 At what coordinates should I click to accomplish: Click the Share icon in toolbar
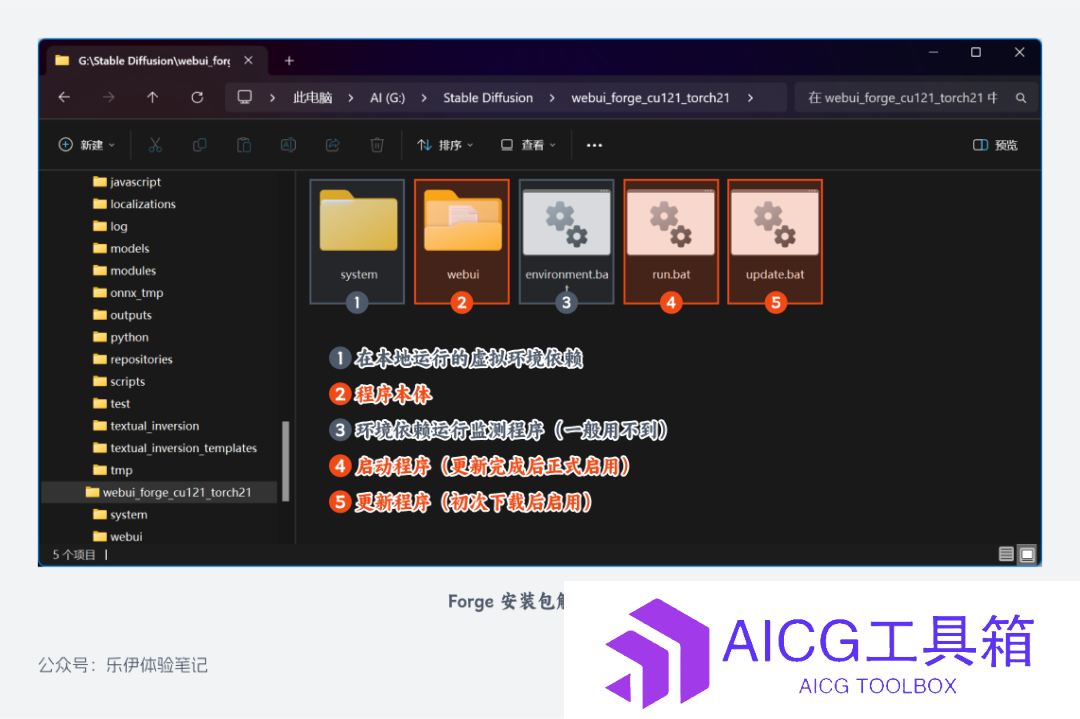tap(333, 145)
